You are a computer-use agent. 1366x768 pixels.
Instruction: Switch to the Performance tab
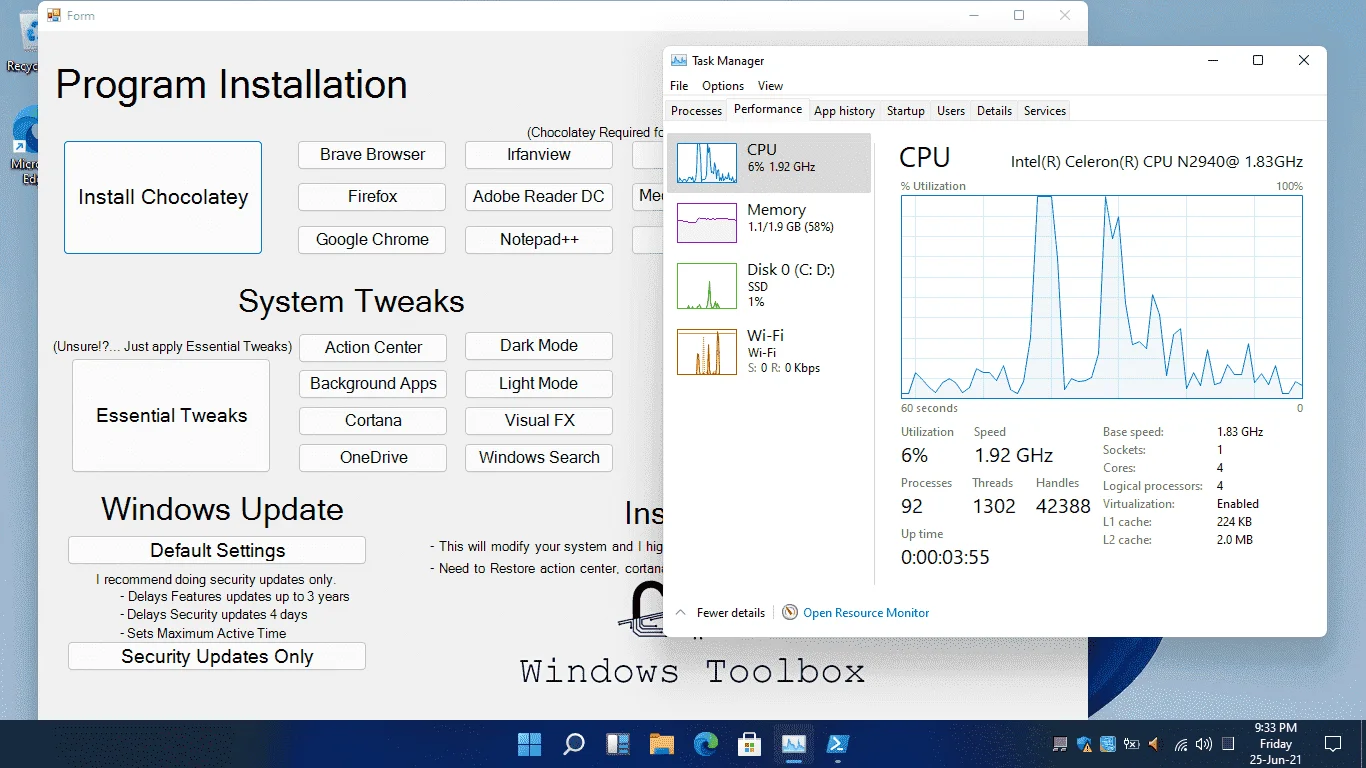click(x=768, y=110)
